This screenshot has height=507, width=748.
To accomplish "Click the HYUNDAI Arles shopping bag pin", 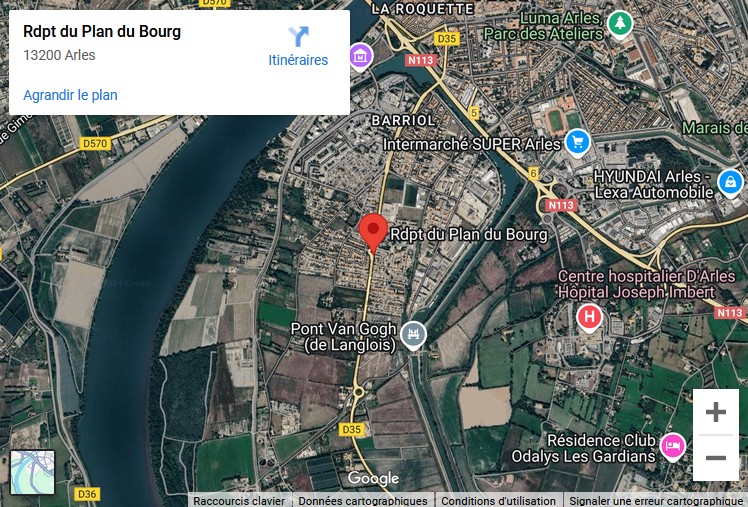I will tap(730, 182).
